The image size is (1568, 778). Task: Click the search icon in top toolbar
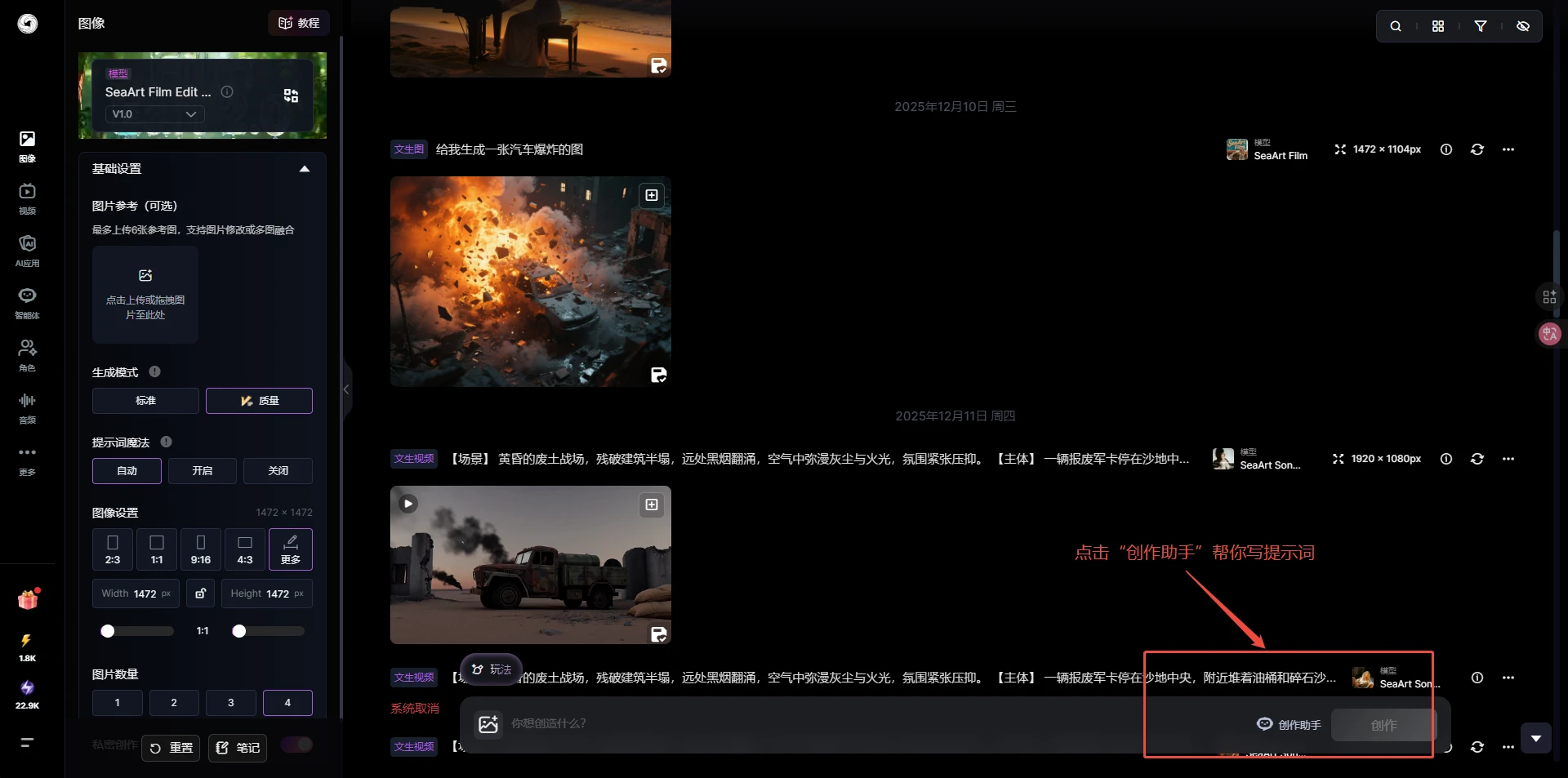(x=1396, y=26)
